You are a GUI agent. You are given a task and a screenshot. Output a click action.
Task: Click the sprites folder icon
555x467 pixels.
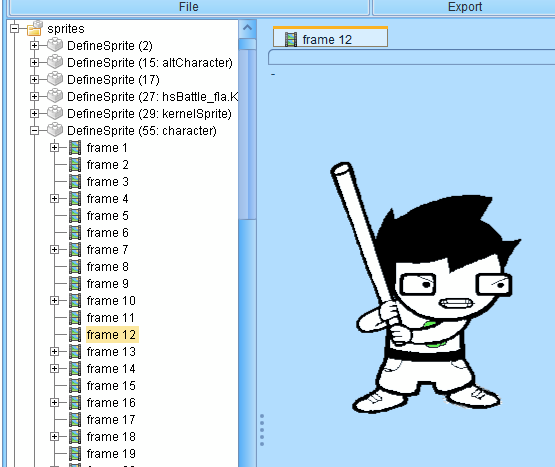point(35,28)
